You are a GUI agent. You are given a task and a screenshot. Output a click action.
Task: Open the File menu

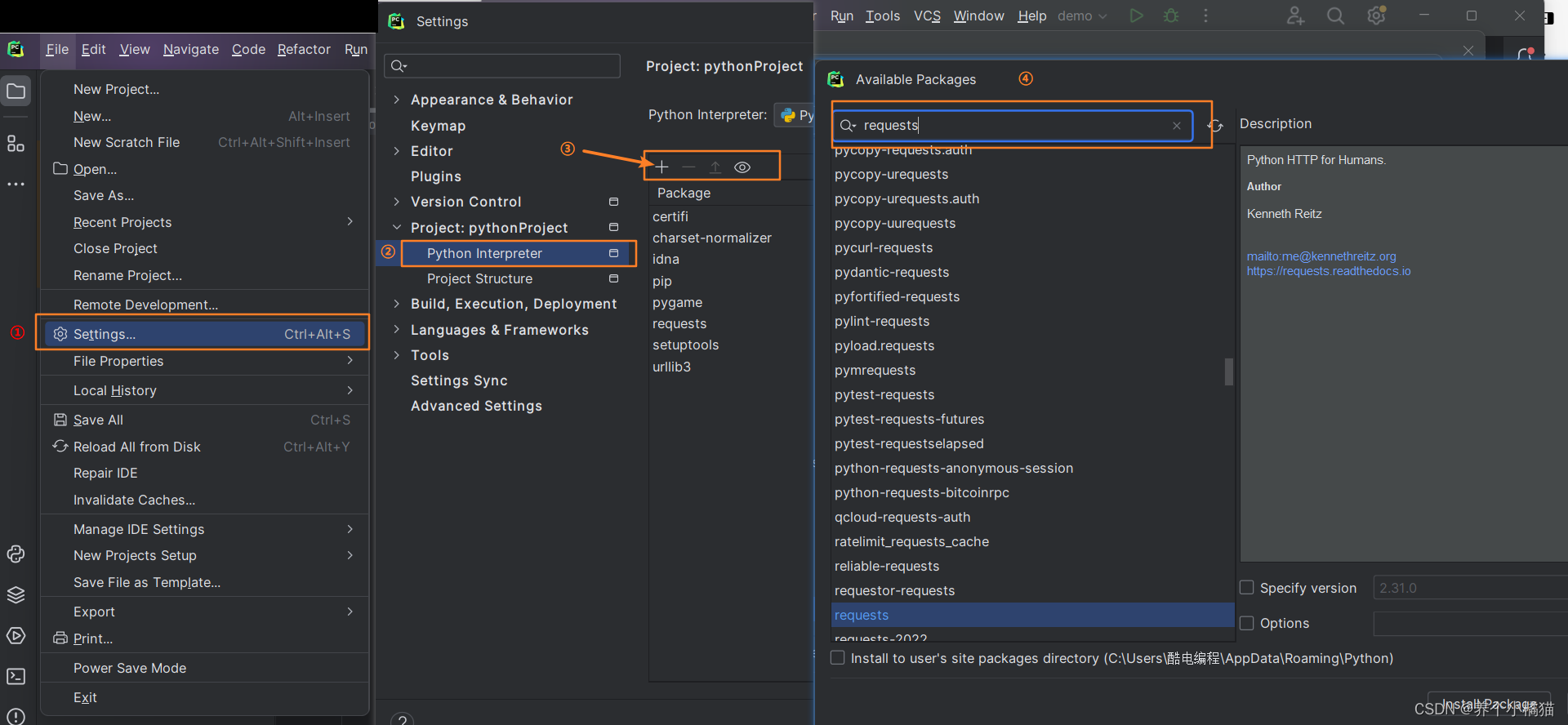(57, 49)
